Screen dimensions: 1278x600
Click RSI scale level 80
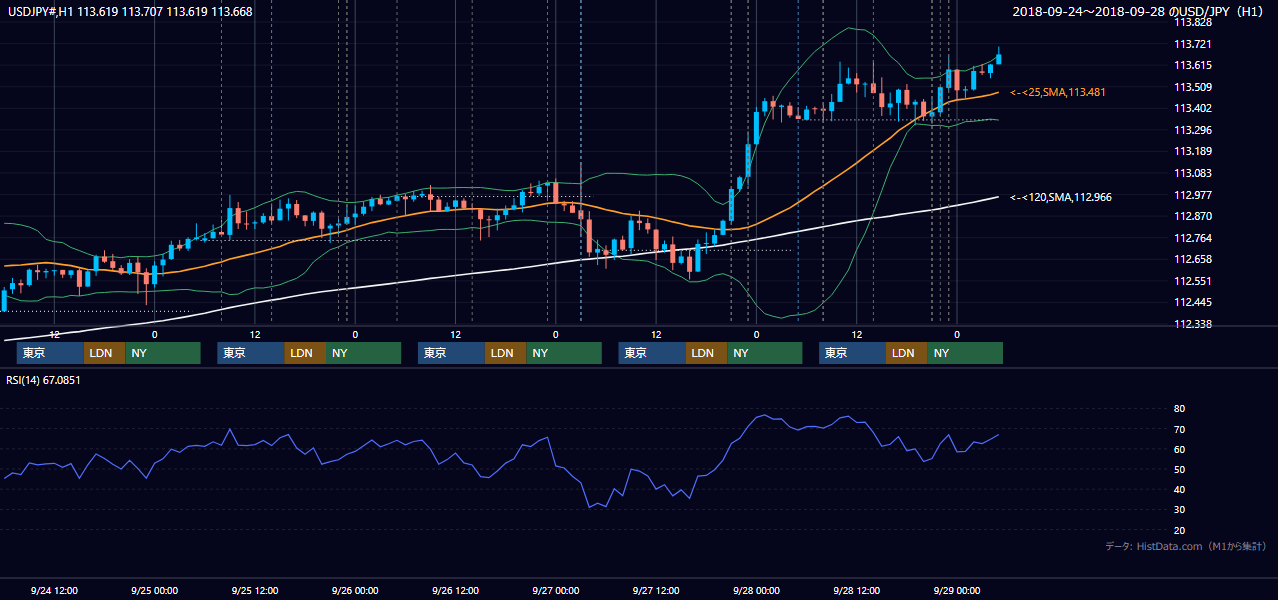[x=1180, y=409]
